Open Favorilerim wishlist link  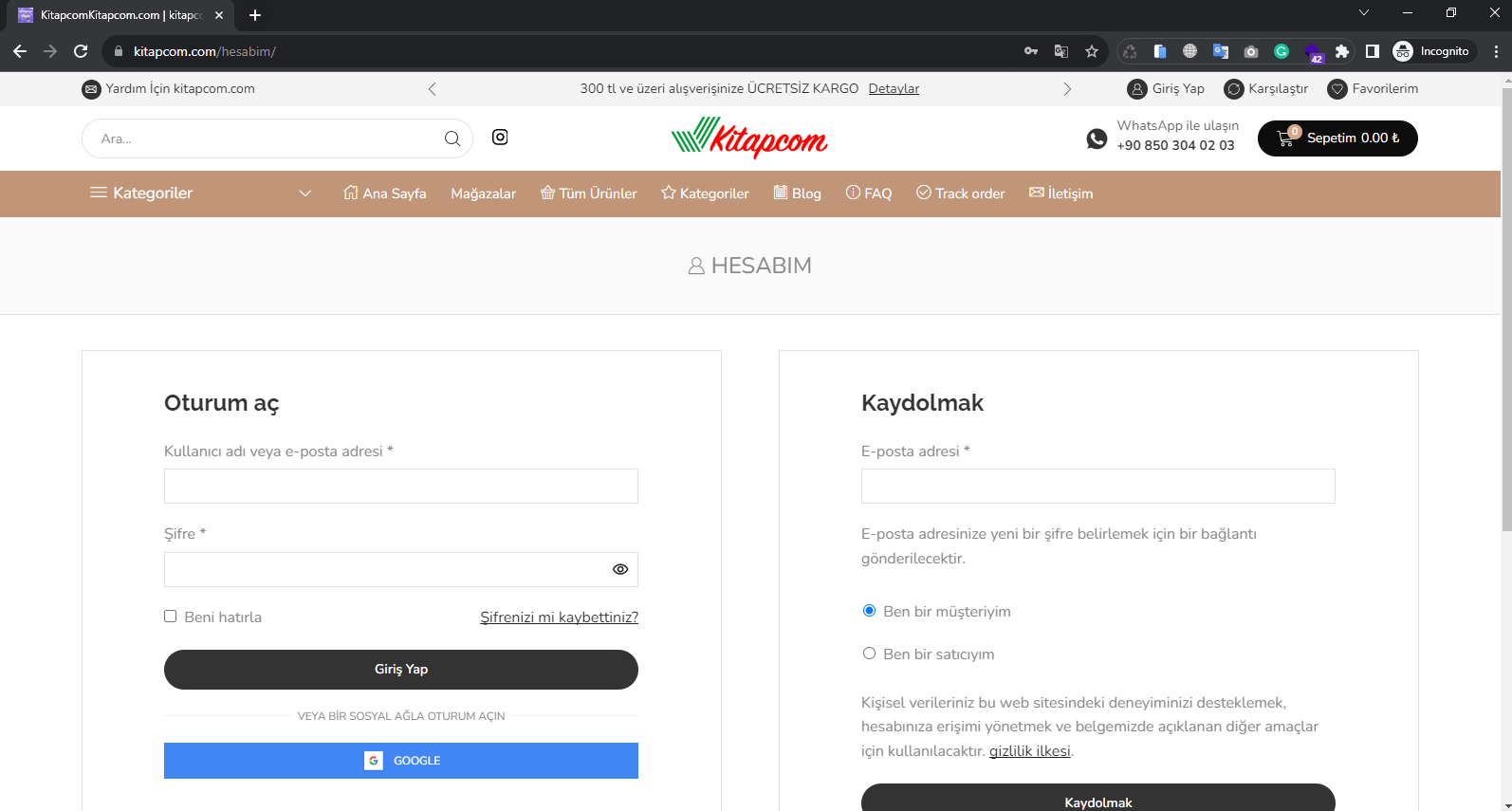(1373, 89)
